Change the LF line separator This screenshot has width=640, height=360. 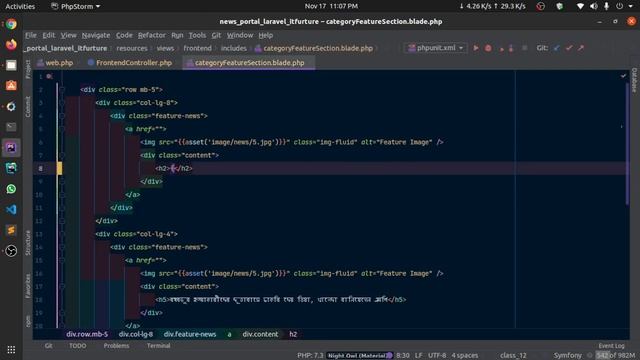click(418, 355)
